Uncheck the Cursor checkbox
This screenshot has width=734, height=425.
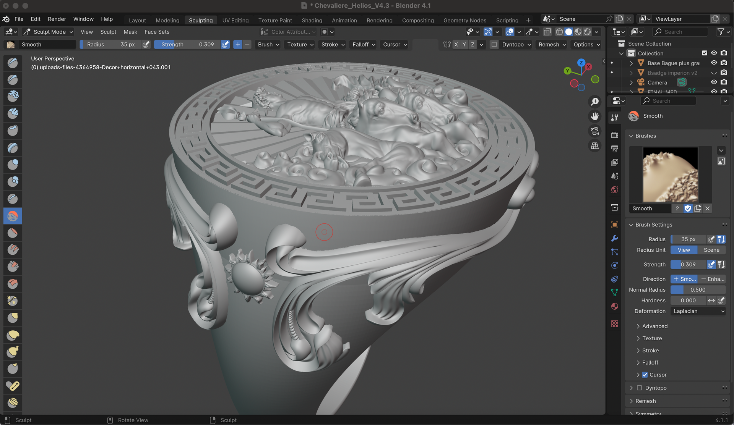pos(643,374)
